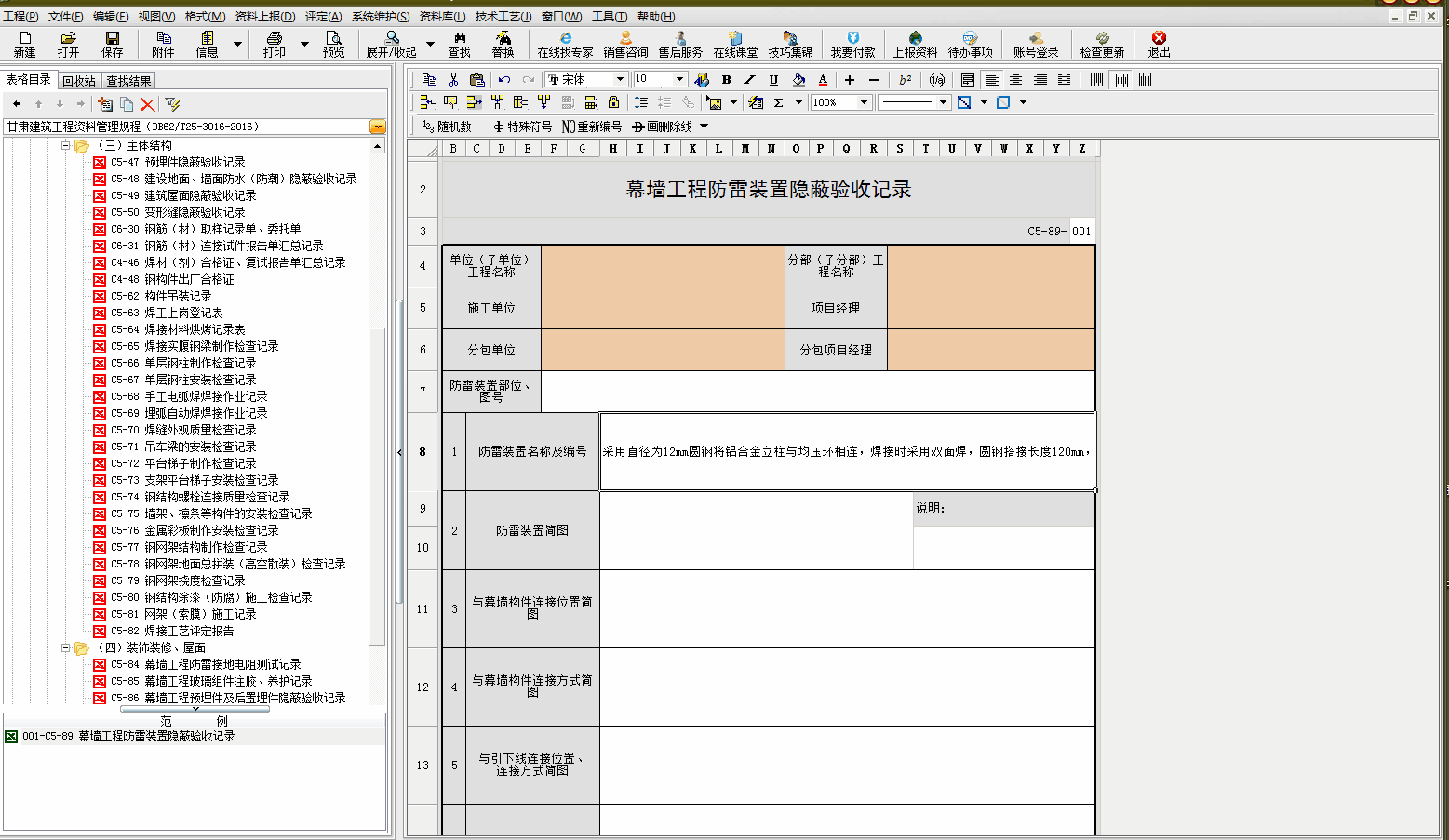The height and width of the screenshot is (840, 1449).
Task: Click the undo arrow icon
Action: (504, 80)
